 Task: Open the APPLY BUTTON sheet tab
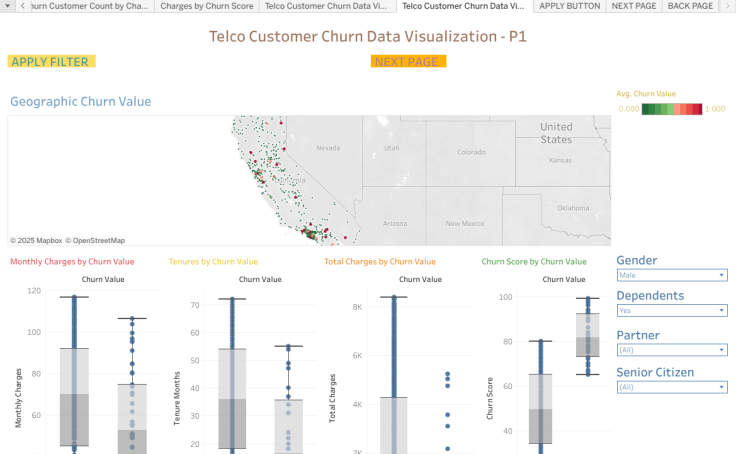click(x=570, y=6)
